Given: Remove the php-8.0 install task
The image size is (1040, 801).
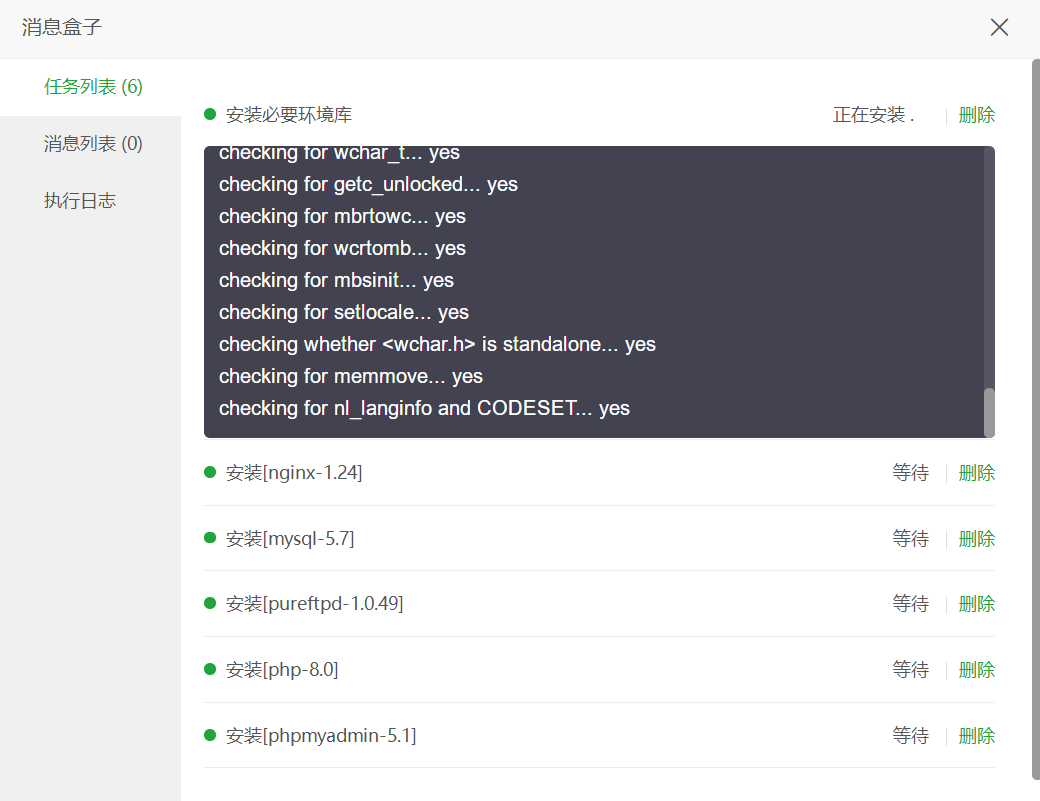Looking at the screenshot, I should pos(976,670).
